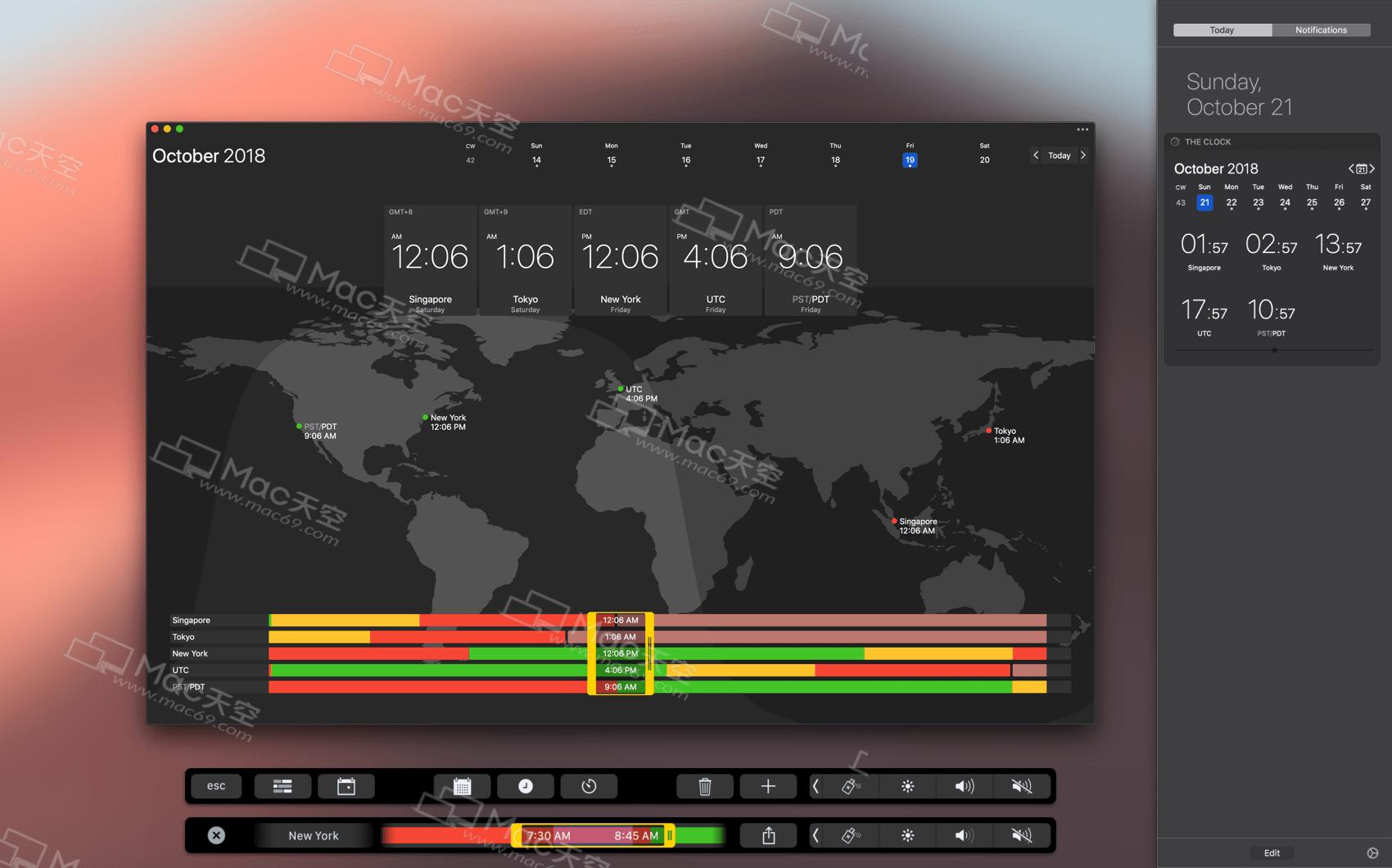Open Notification Center settings gear
This screenshot has width=1392, height=868.
(x=1372, y=852)
